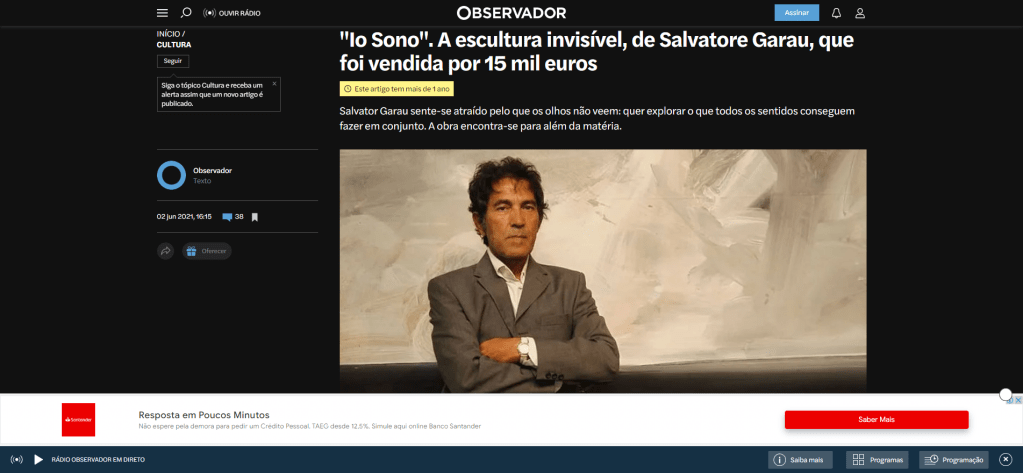Bookmark the article with the bookmark icon
This screenshot has height=473, width=1023.
point(255,217)
